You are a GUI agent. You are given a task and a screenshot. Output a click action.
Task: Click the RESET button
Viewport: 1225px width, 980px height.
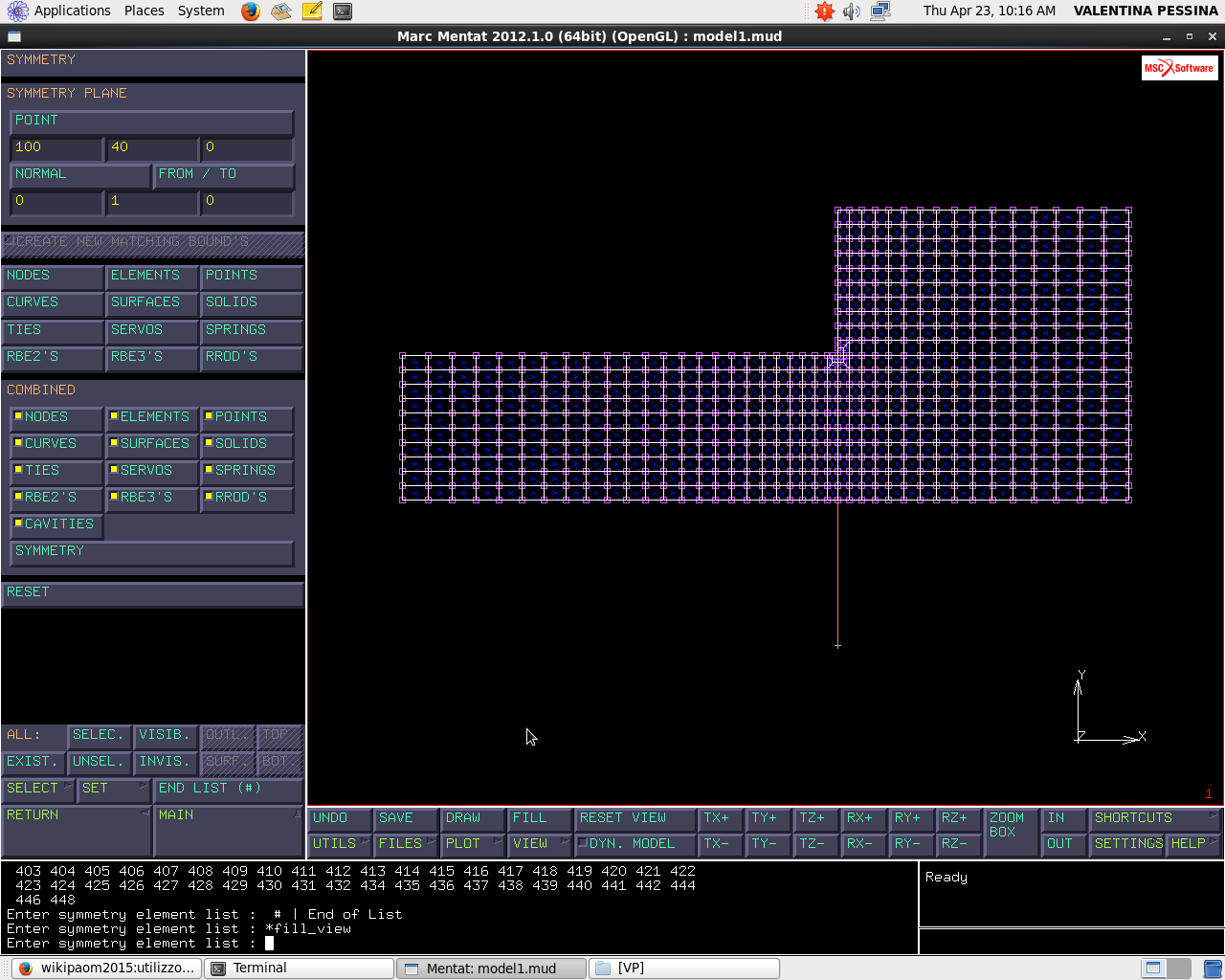click(x=152, y=593)
